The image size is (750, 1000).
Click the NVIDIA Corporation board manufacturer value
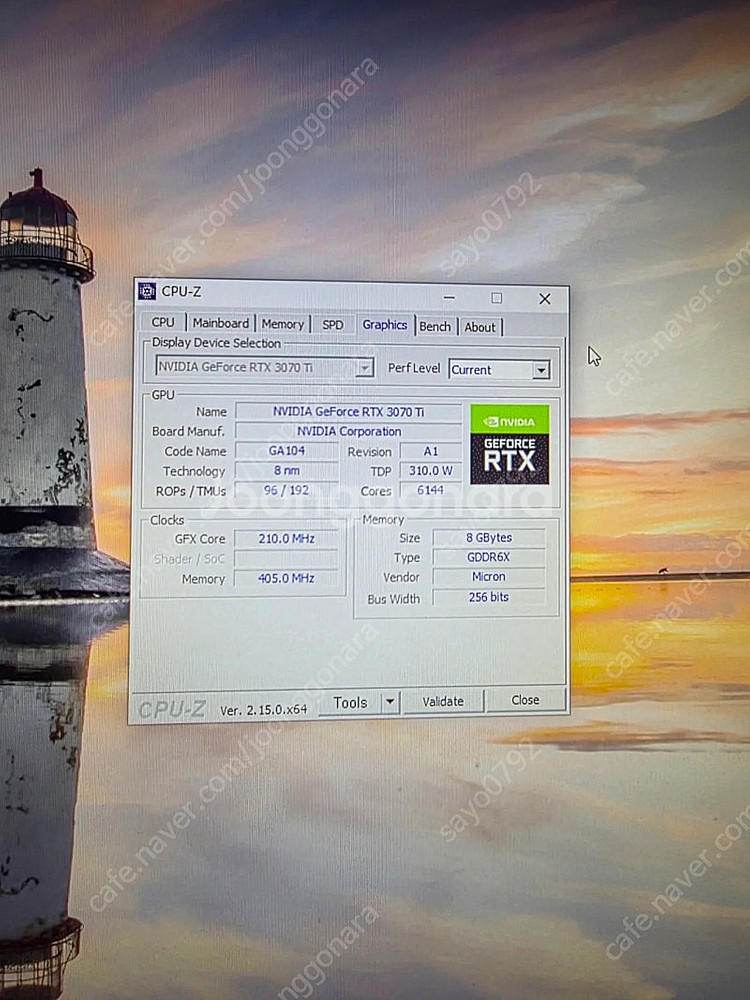348,431
